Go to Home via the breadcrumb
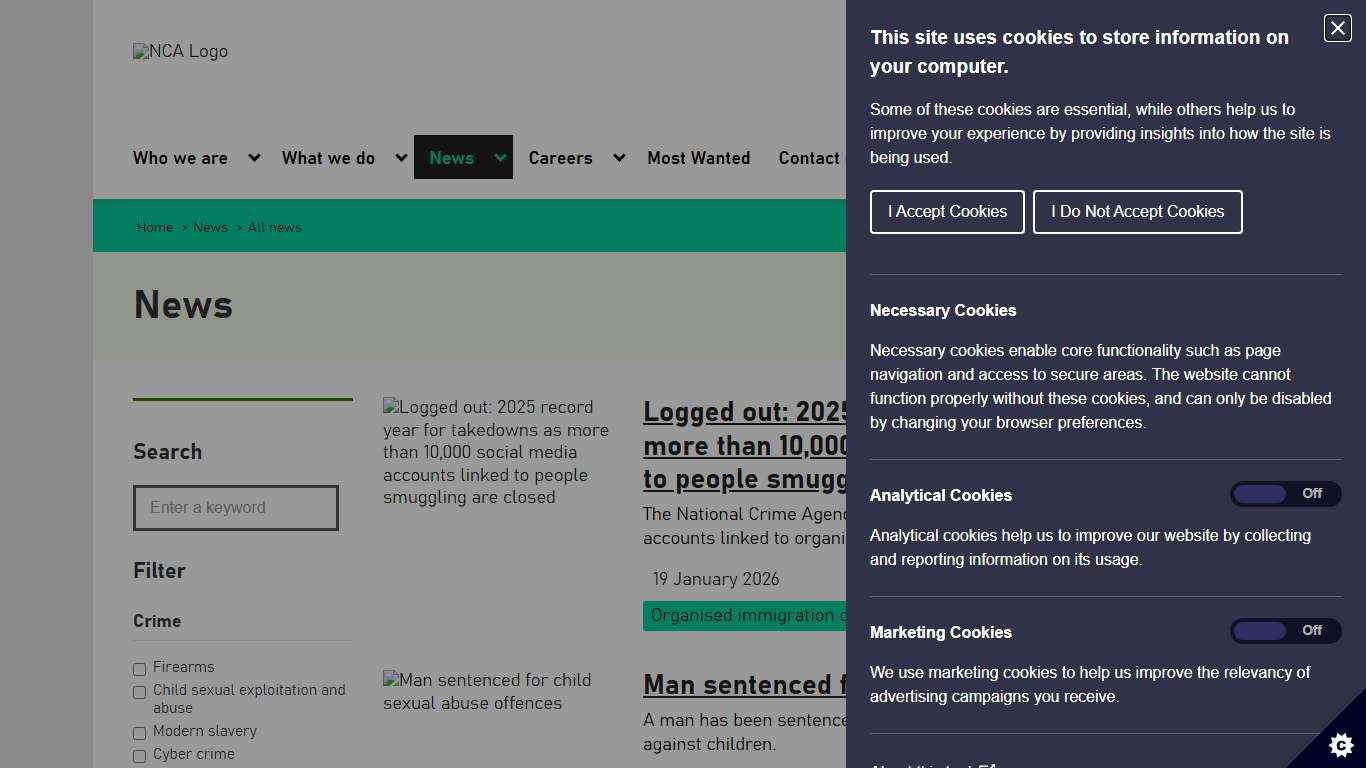Image resolution: width=1366 pixels, height=768 pixels. tap(154, 227)
